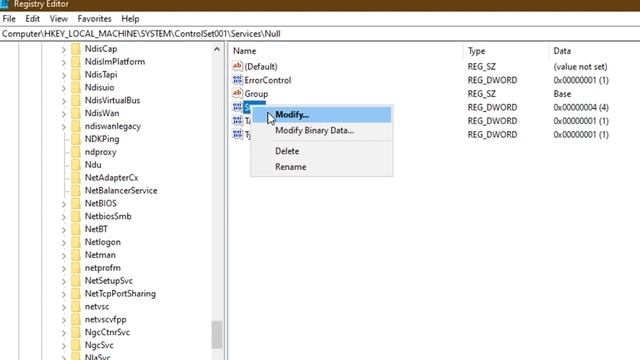Expand the netprofm tree node
The width and height of the screenshot is (640, 360).
coord(64,269)
